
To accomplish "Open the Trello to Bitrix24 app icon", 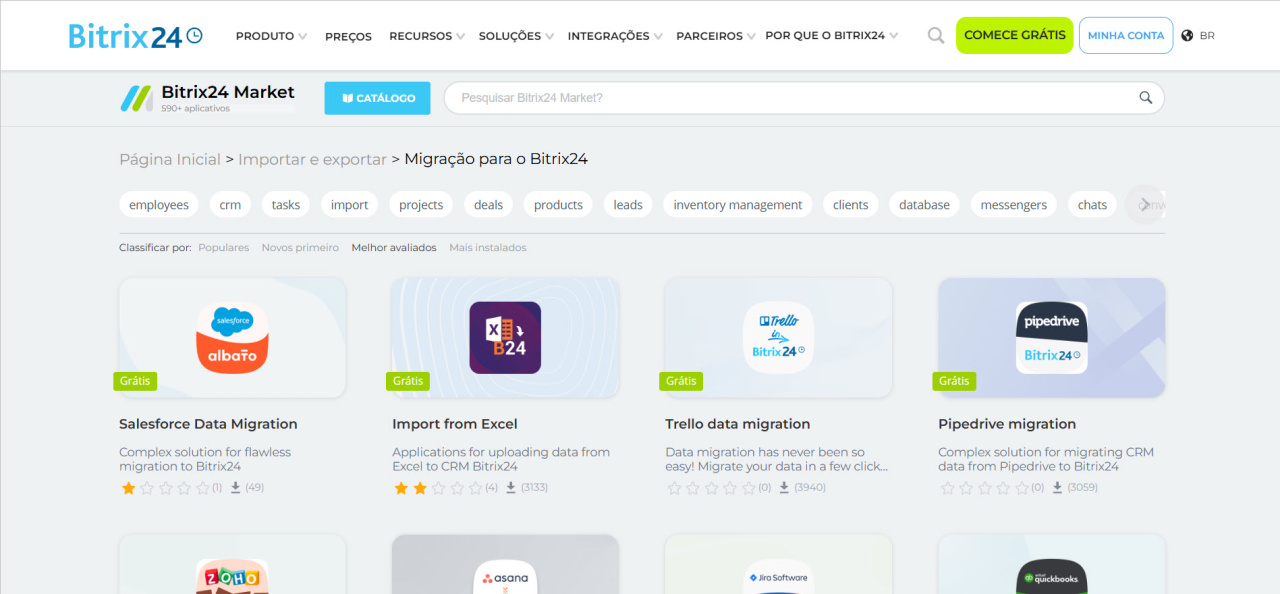I will tap(778, 338).
